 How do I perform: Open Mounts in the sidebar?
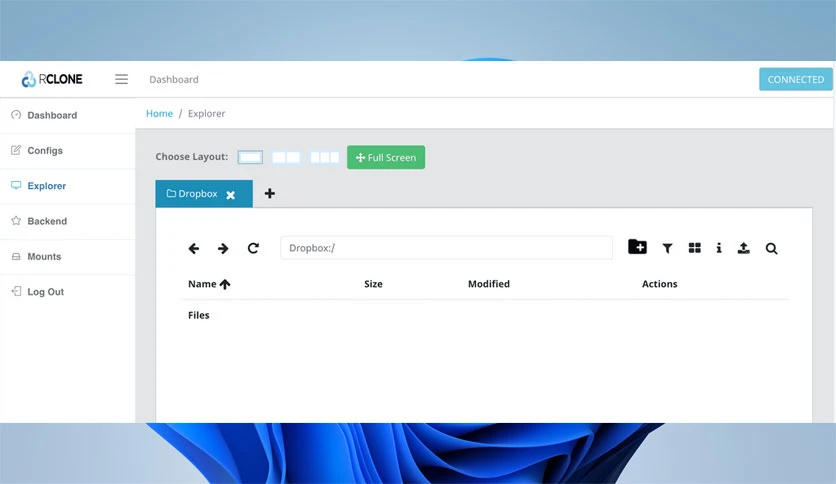[68, 256]
